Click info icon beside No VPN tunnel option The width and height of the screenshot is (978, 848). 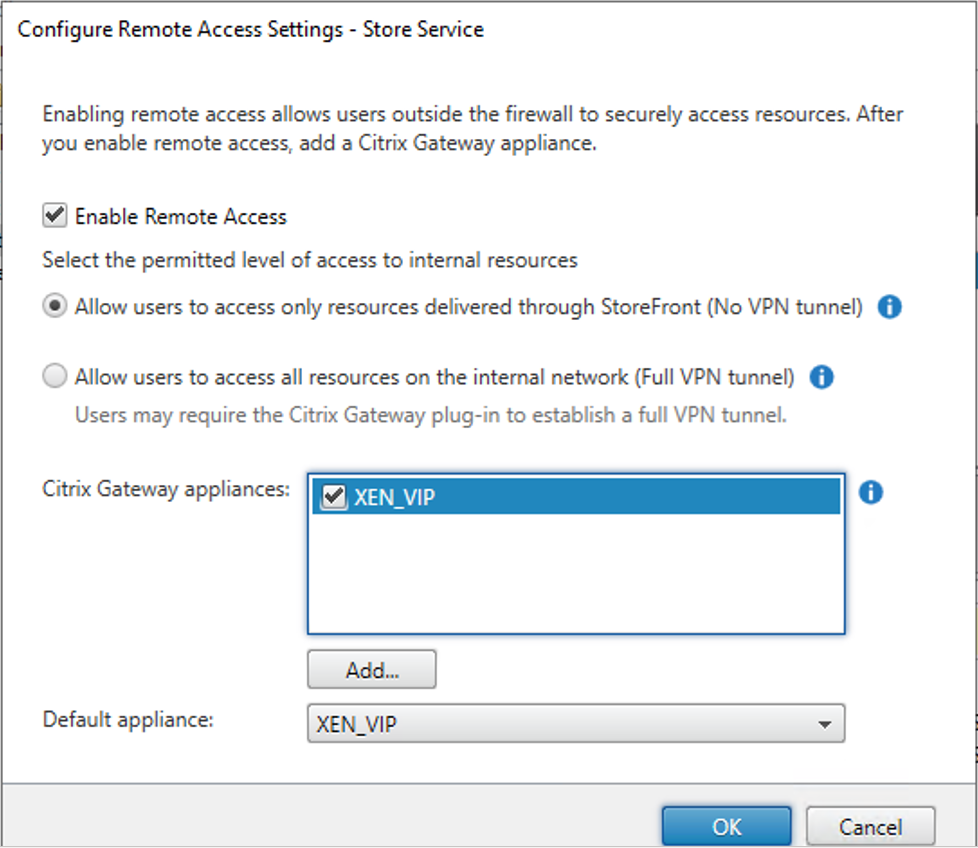point(889,307)
